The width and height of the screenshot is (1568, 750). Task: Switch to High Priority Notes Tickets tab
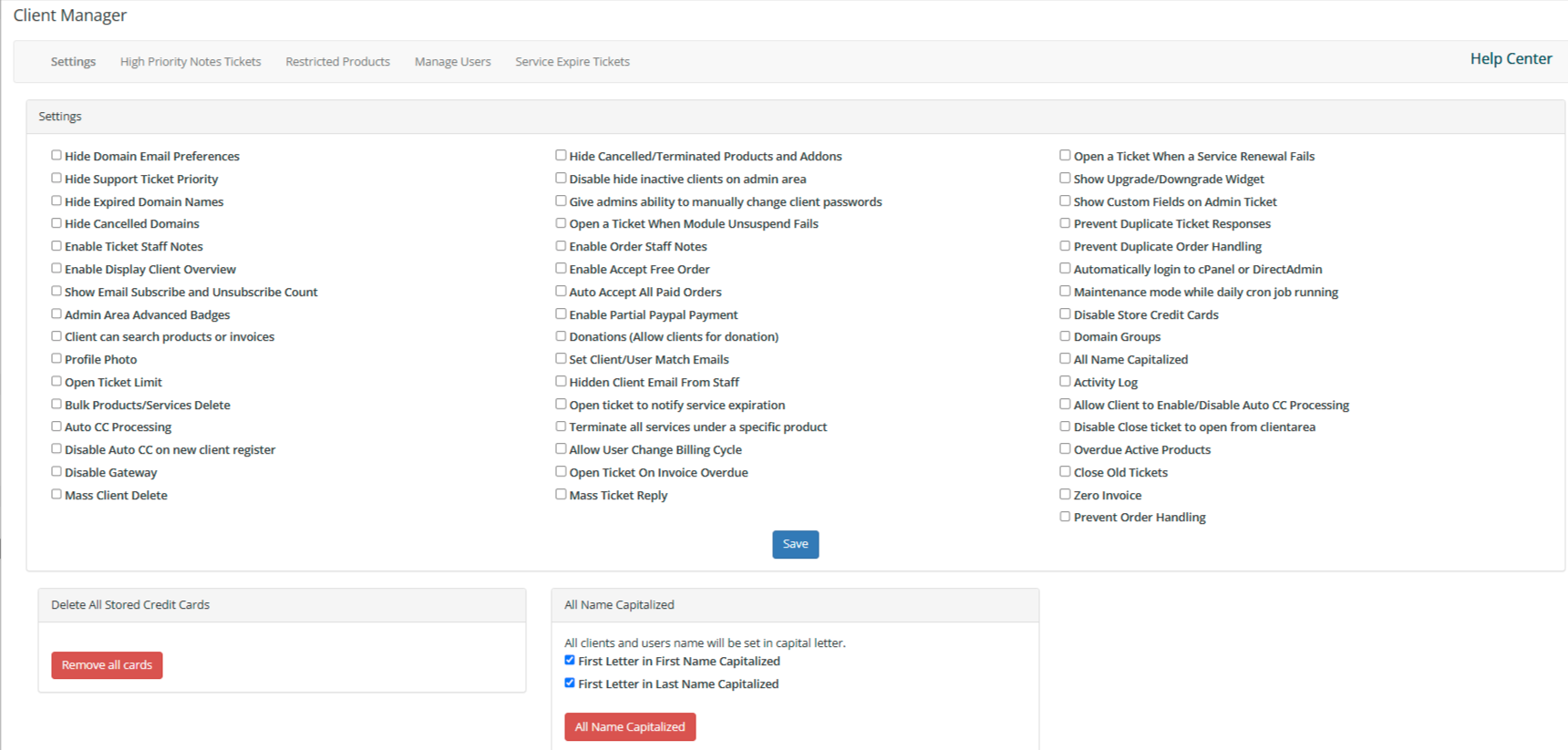coord(191,62)
